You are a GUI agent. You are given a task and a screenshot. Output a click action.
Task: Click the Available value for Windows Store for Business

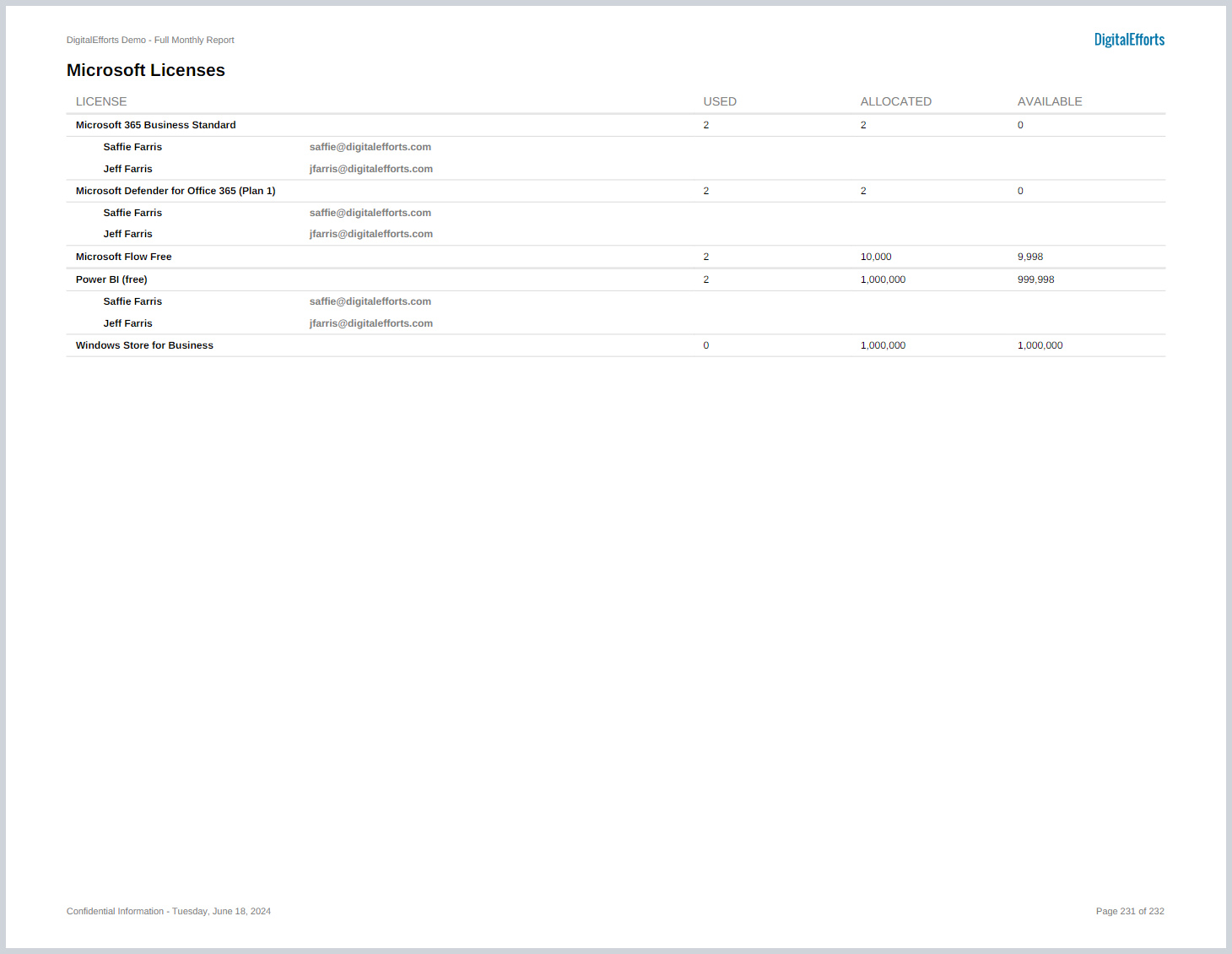(x=1040, y=345)
